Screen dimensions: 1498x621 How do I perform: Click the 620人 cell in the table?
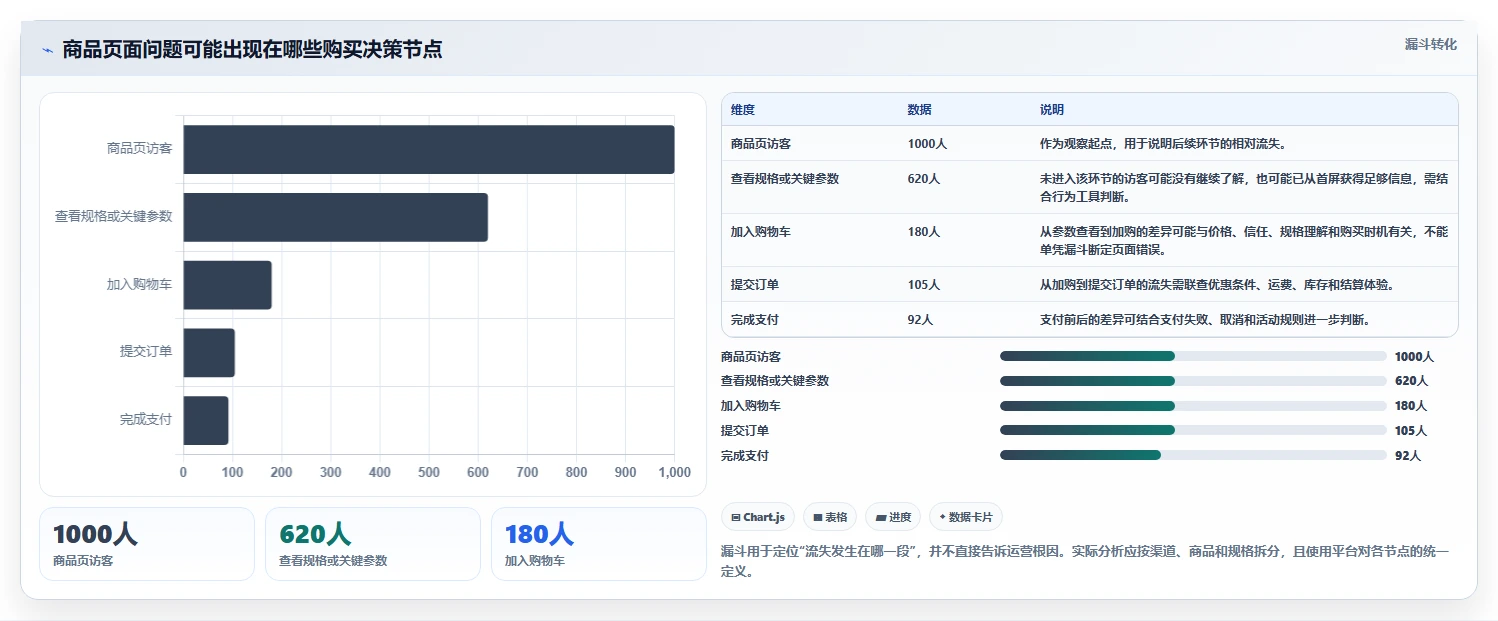click(924, 179)
